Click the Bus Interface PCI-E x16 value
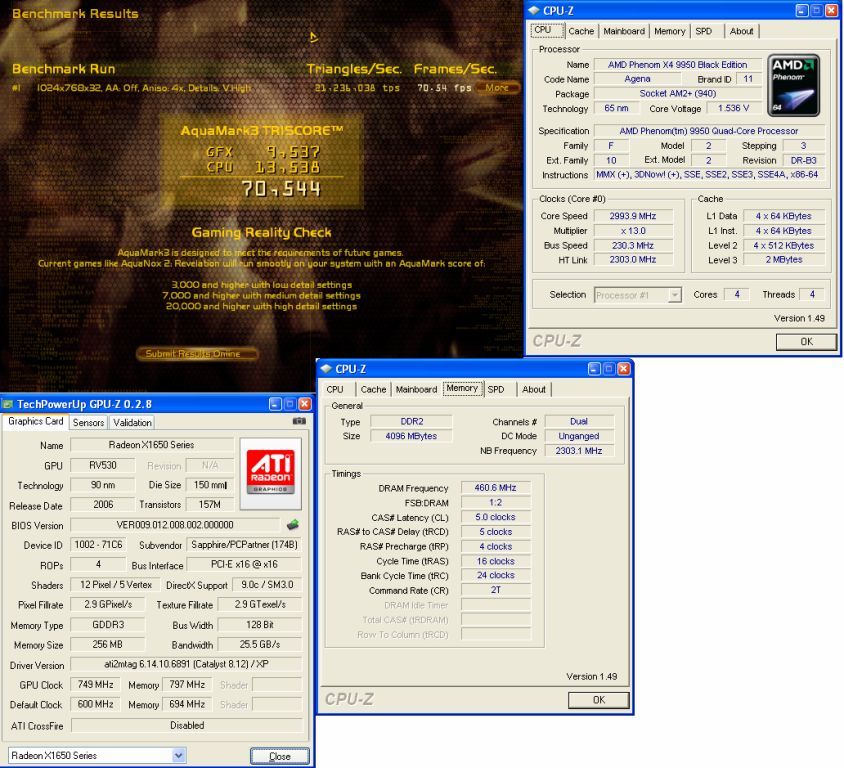The image size is (844, 768). 244,565
